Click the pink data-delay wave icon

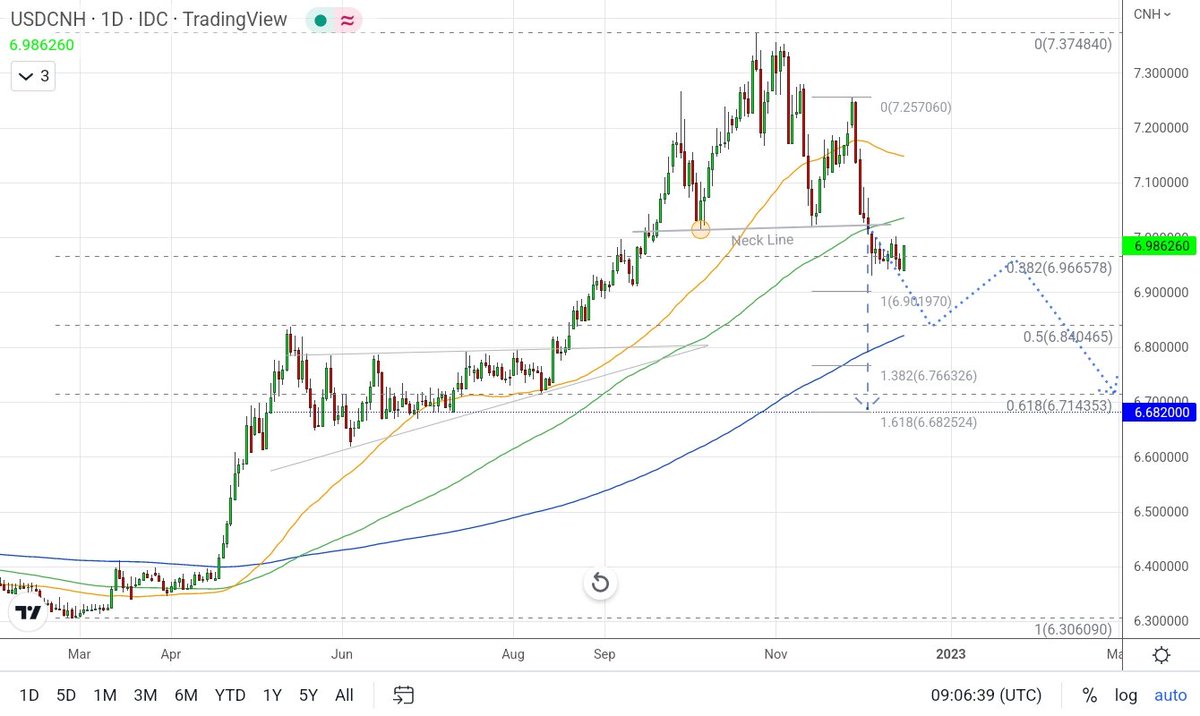(x=346, y=19)
